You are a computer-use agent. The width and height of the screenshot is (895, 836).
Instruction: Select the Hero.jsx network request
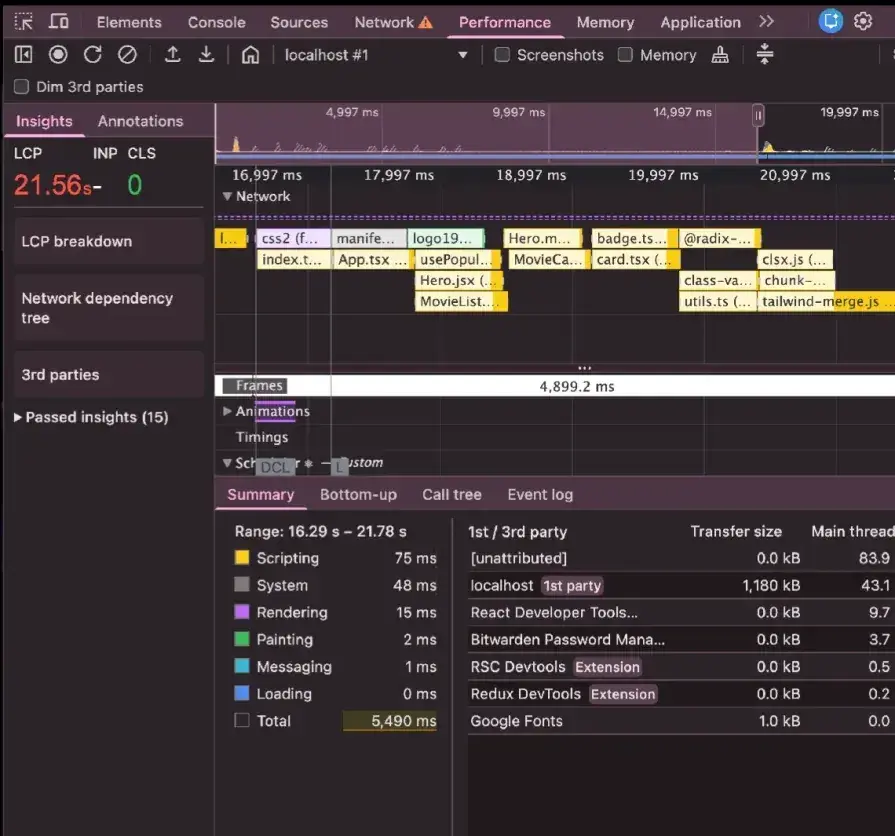point(458,280)
